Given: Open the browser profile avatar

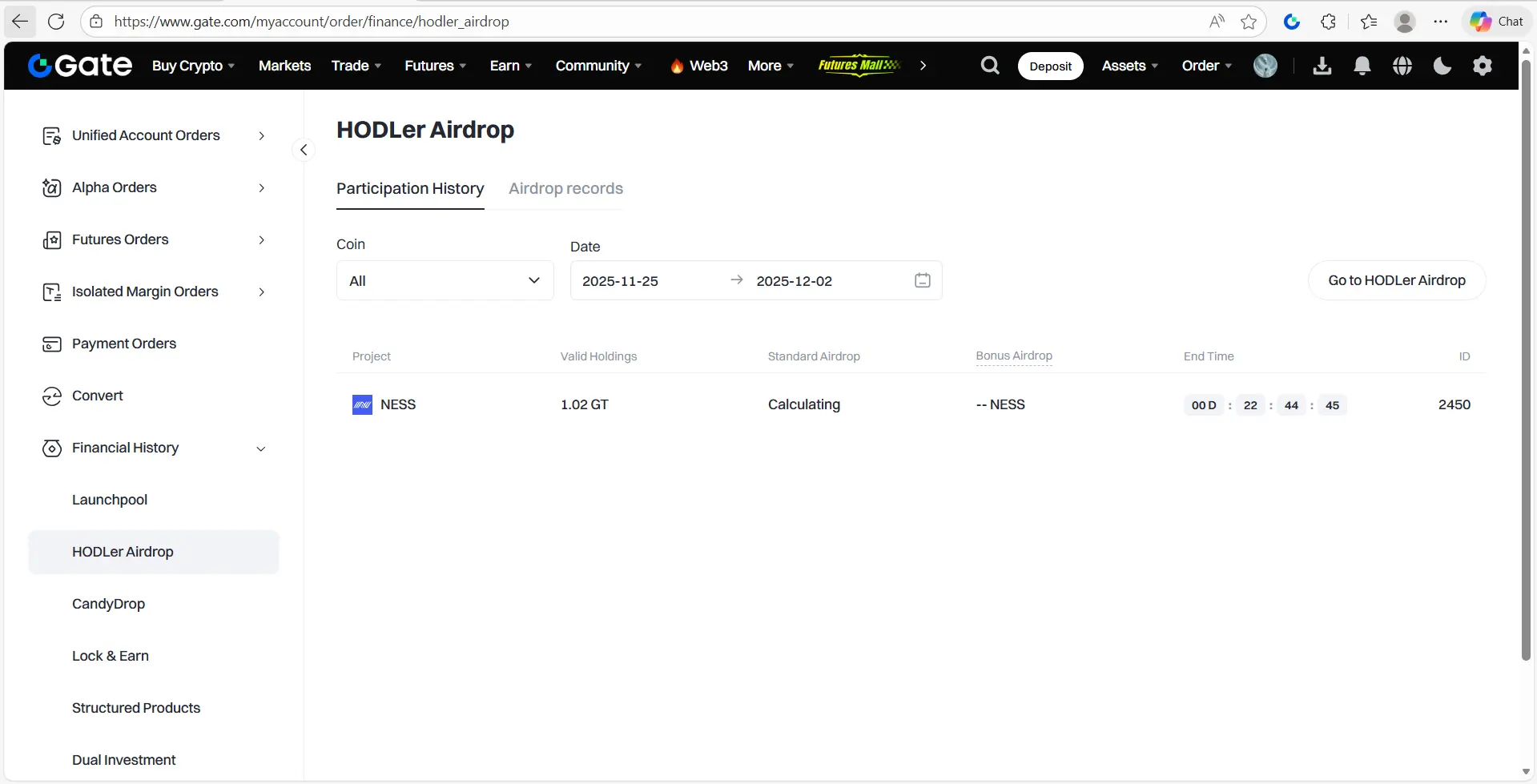Looking at the screenshot, I should pos(1405,22).
